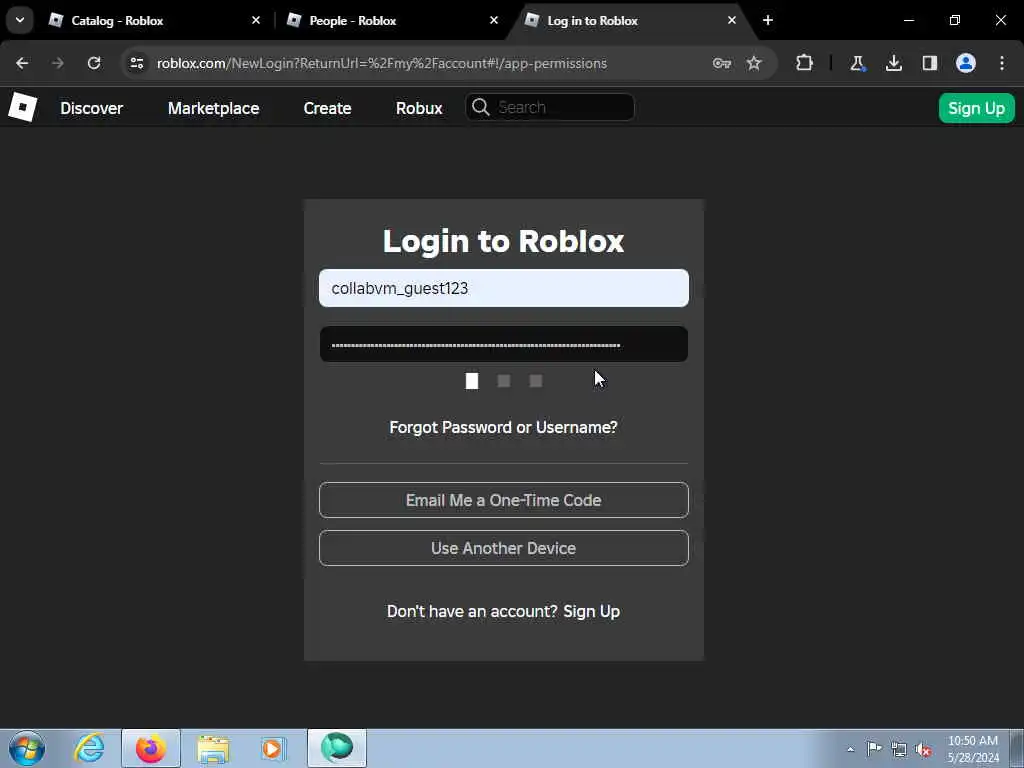The width and height of the screenshot is (1024, 768).
Task: Click Use Another Device button
Action: 504,548
